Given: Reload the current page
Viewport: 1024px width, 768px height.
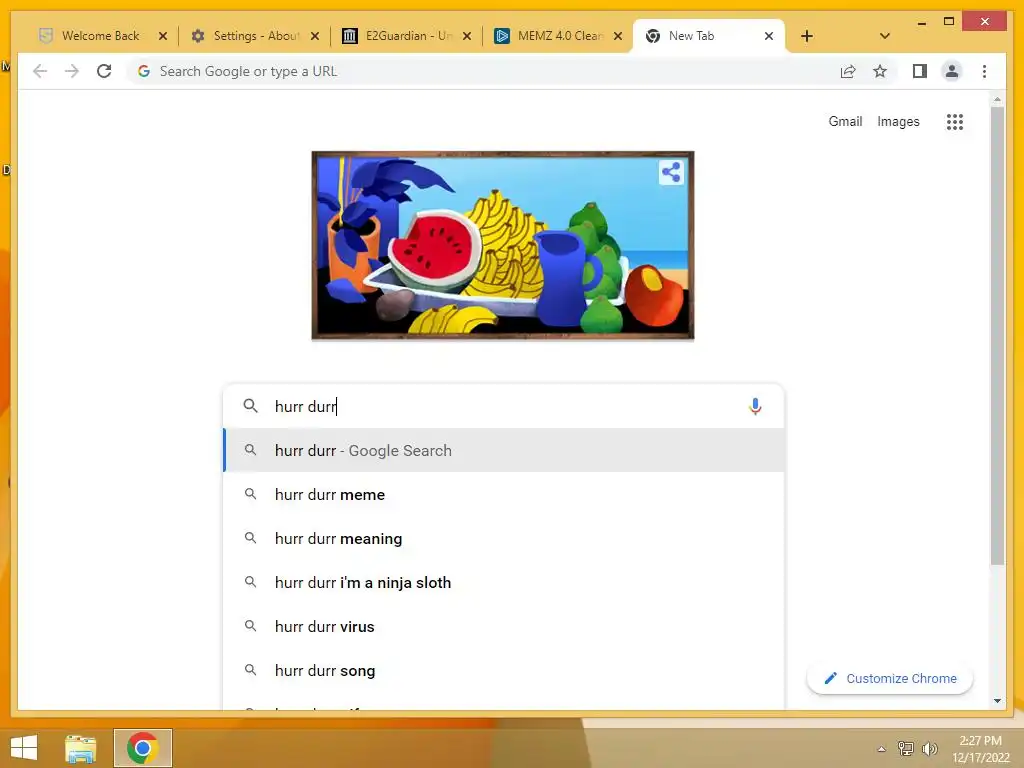Looking at the screenshot, I should pyautogui.click(x=104, y=71).
